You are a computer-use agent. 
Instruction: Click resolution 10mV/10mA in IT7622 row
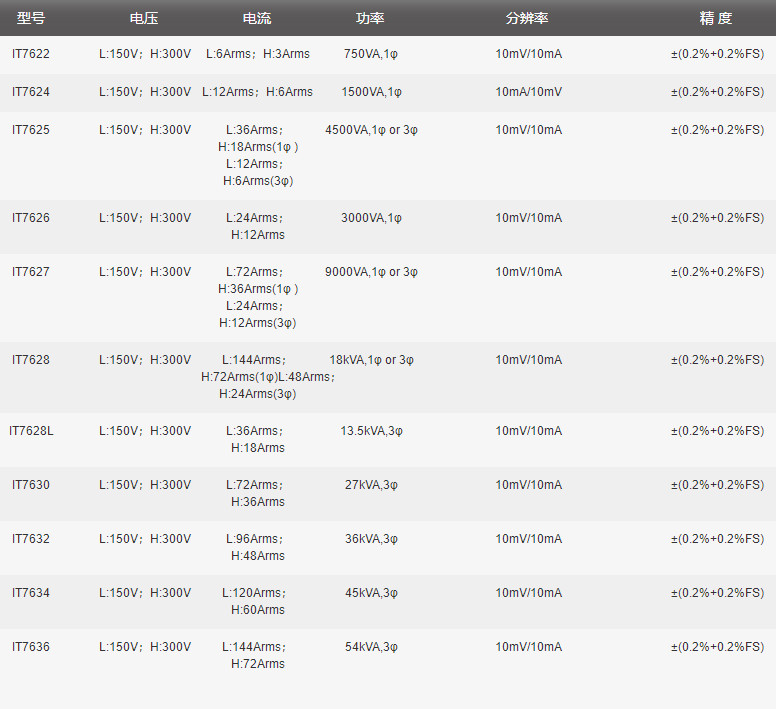point(529,54)
